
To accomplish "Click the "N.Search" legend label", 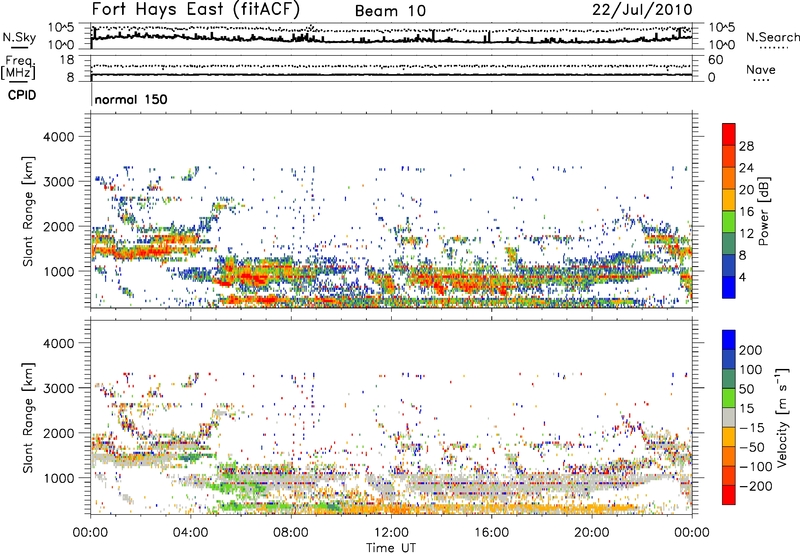I will 773,37.
